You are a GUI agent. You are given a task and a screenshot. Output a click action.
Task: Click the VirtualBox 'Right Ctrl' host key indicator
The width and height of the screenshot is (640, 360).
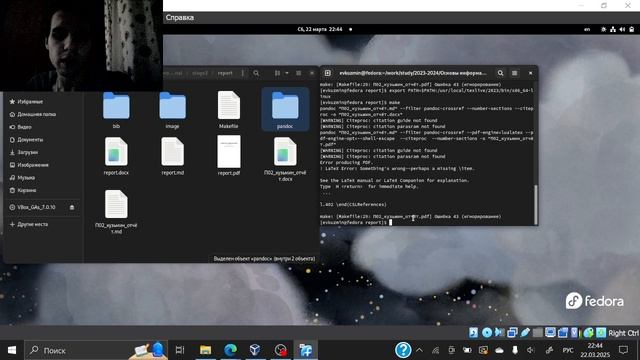click(x=623, y=333)
